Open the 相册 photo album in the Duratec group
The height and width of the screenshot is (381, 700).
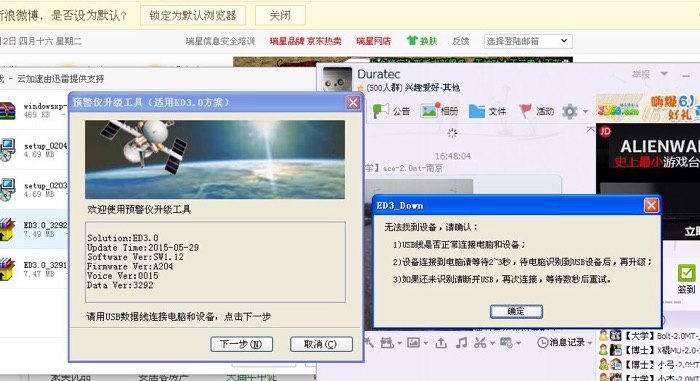[x=439, y=111]
